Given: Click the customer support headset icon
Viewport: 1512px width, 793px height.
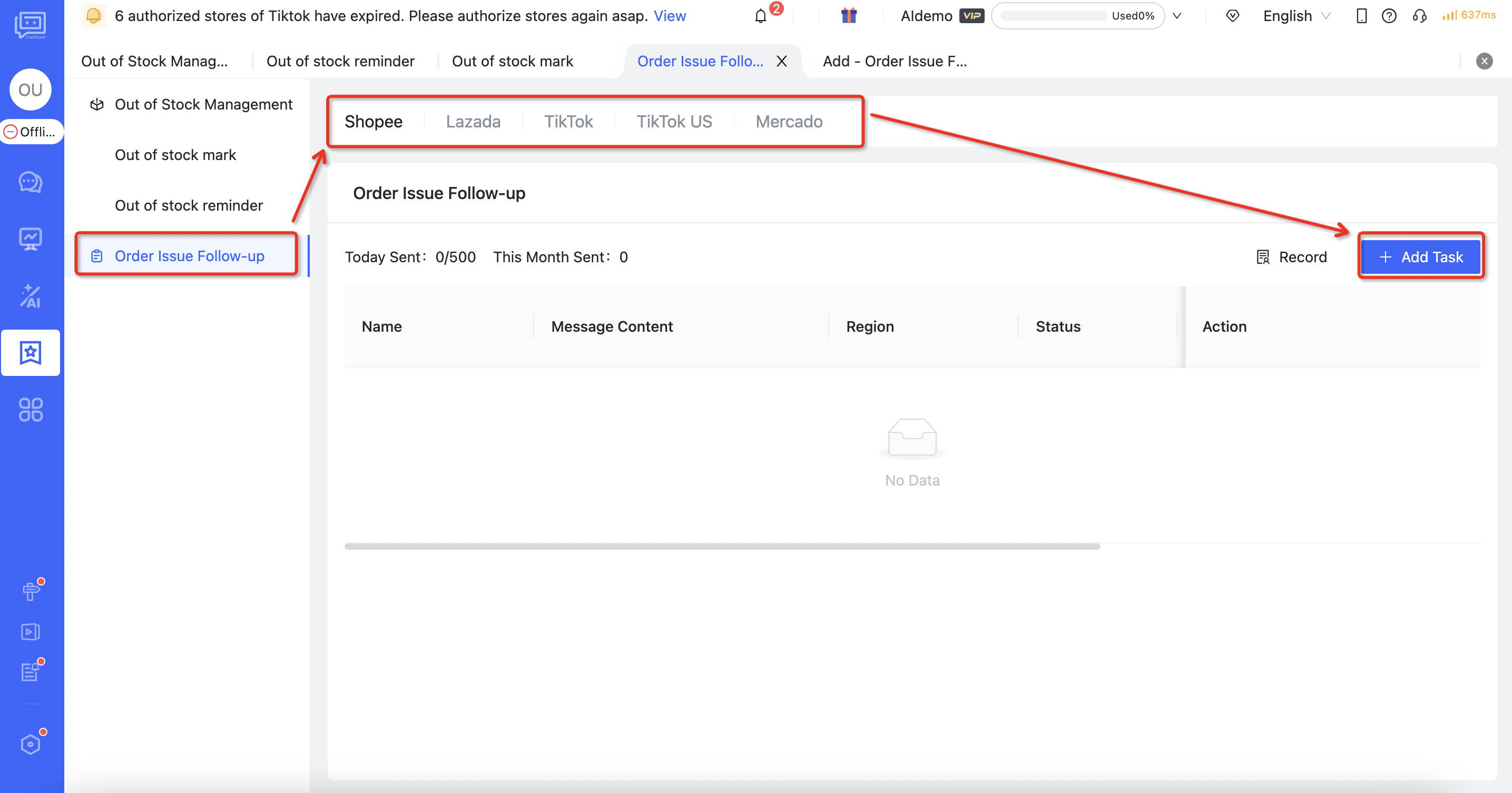Looking at the screenshot, I should coord(1419,16).
